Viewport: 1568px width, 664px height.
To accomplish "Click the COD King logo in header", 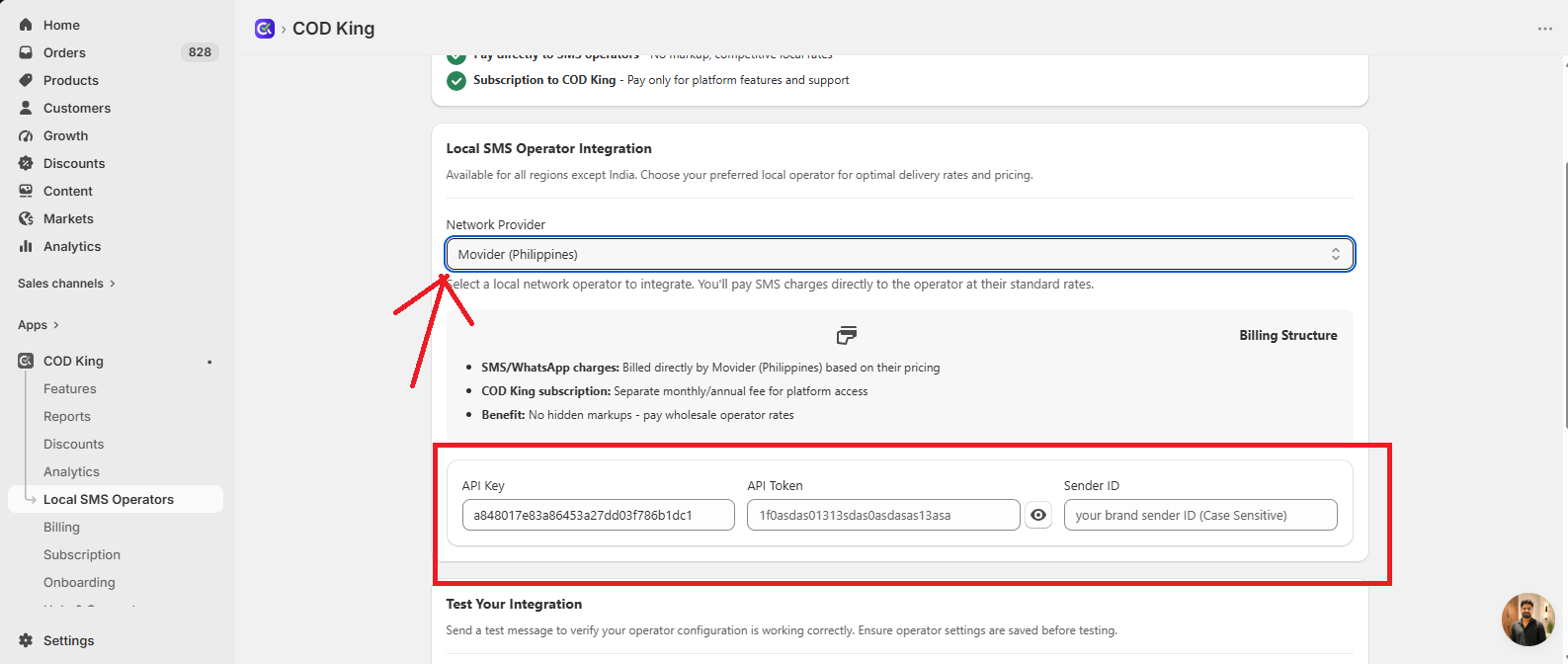I will [x=264, y=29].
